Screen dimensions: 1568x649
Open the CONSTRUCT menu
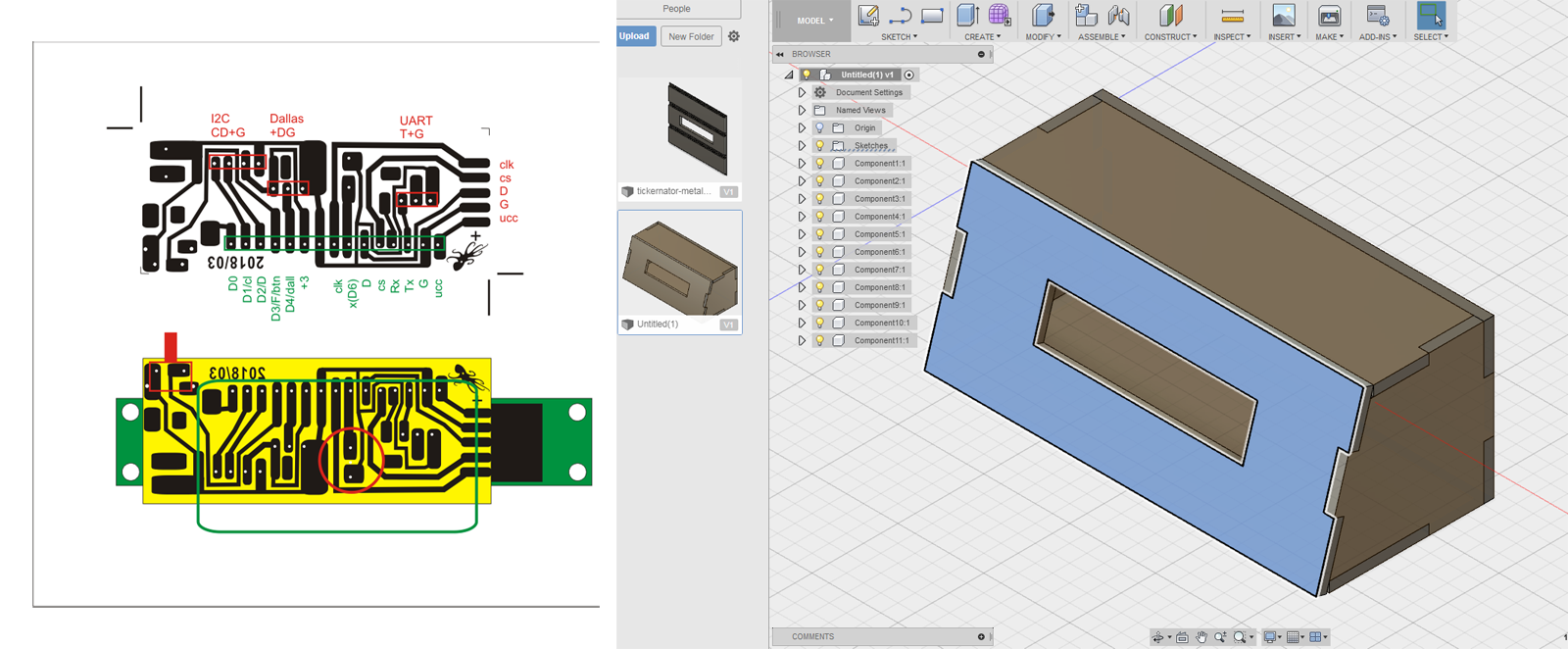click(1170, 37)
